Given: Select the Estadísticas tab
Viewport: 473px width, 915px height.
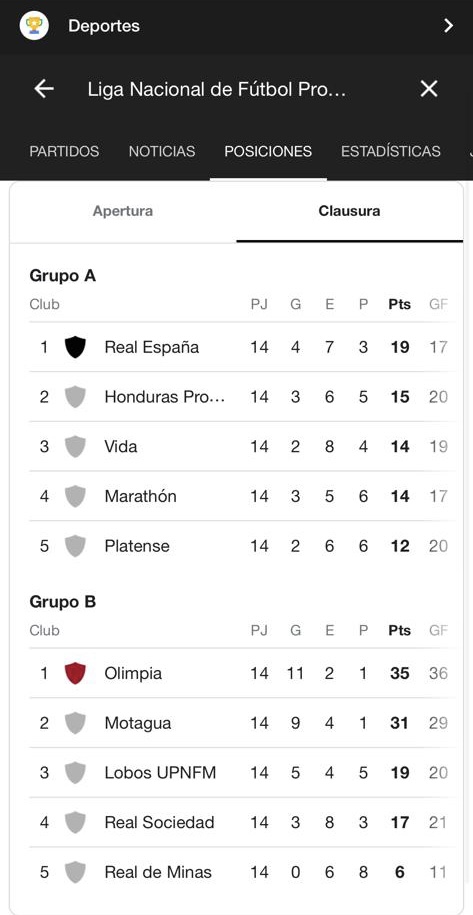Looking at the screenshot, I should (x=391, y=151).
